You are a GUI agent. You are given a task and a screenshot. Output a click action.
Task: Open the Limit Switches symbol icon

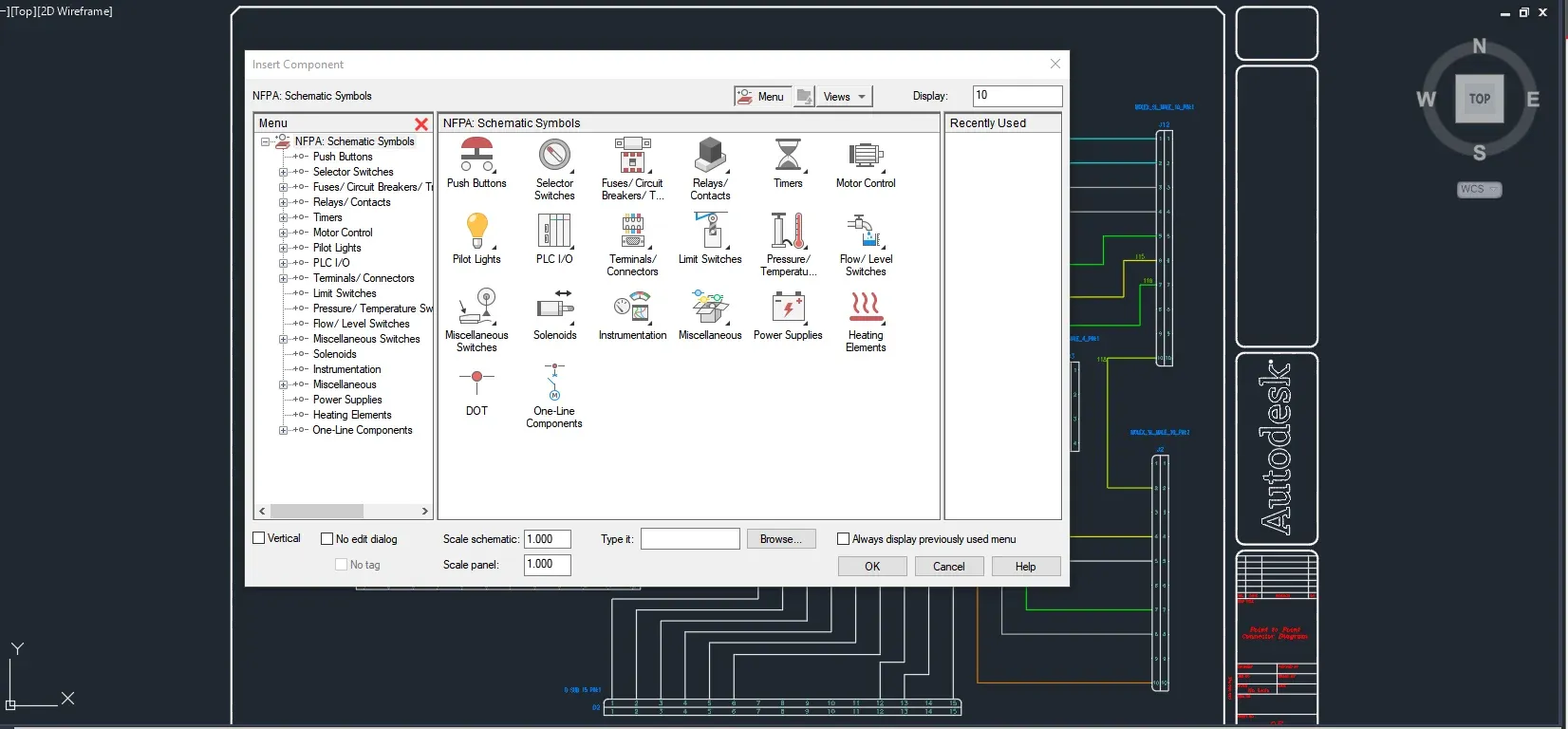click(x=710, y=231)
